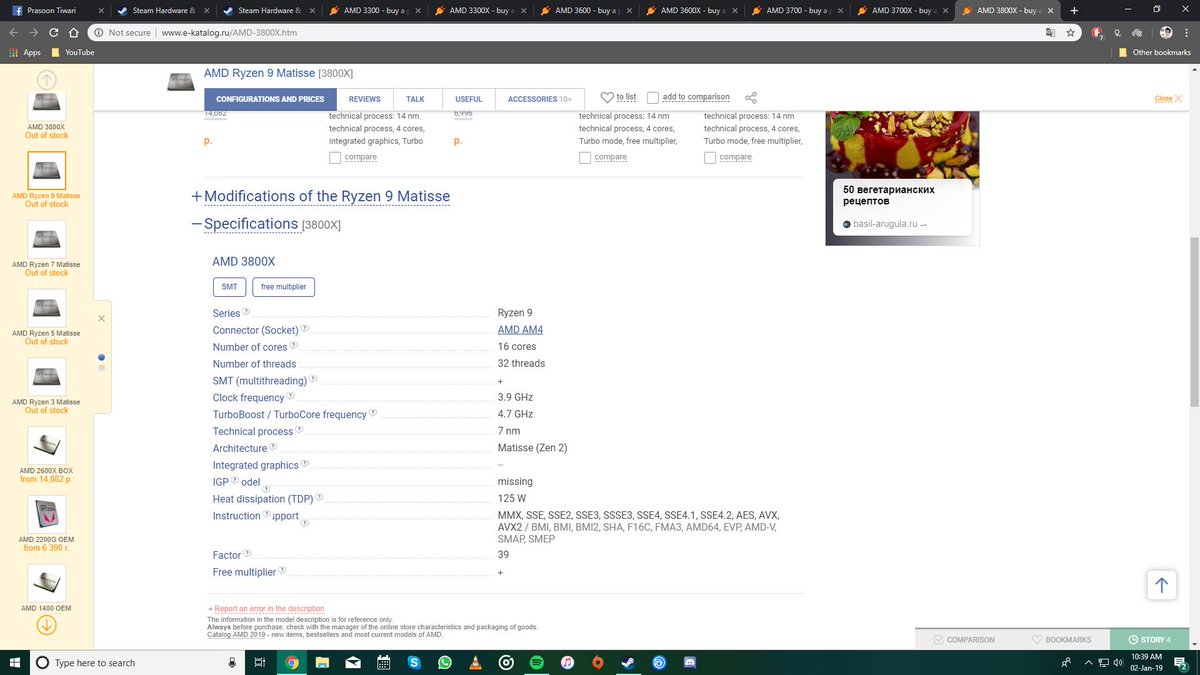Open Comparison panel in bottom bar
Screen dimensions: 1200x675
(x=964, y=639)
